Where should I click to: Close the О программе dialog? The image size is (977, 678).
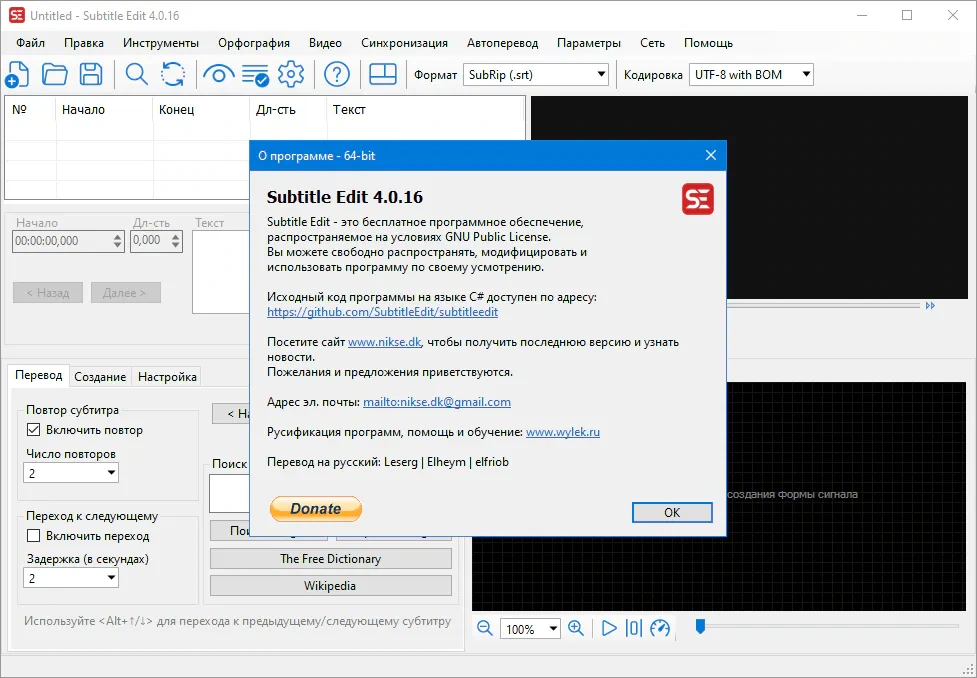pyautogui.click(x=711, y=155)
